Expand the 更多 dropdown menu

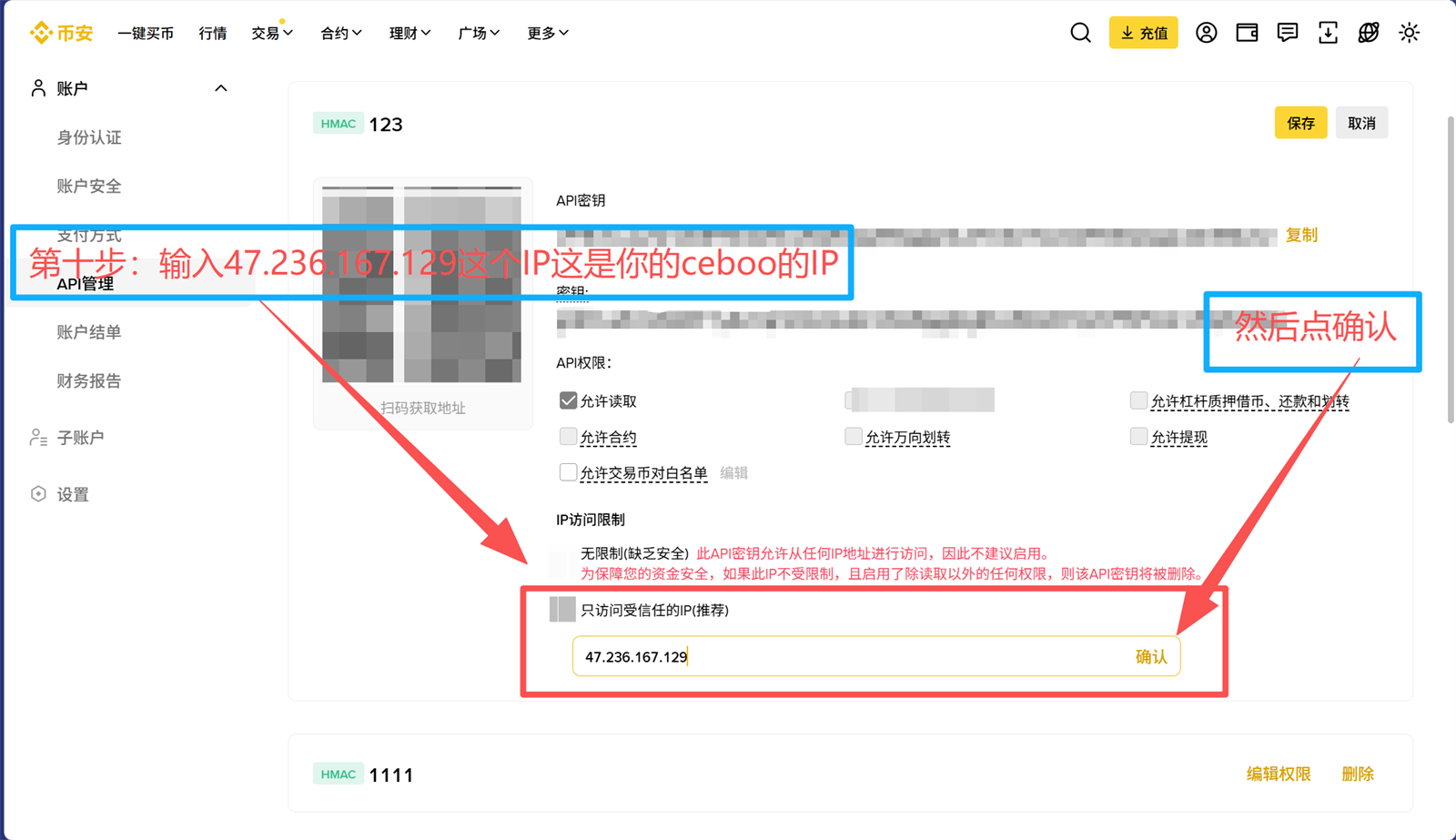[549, 33]
